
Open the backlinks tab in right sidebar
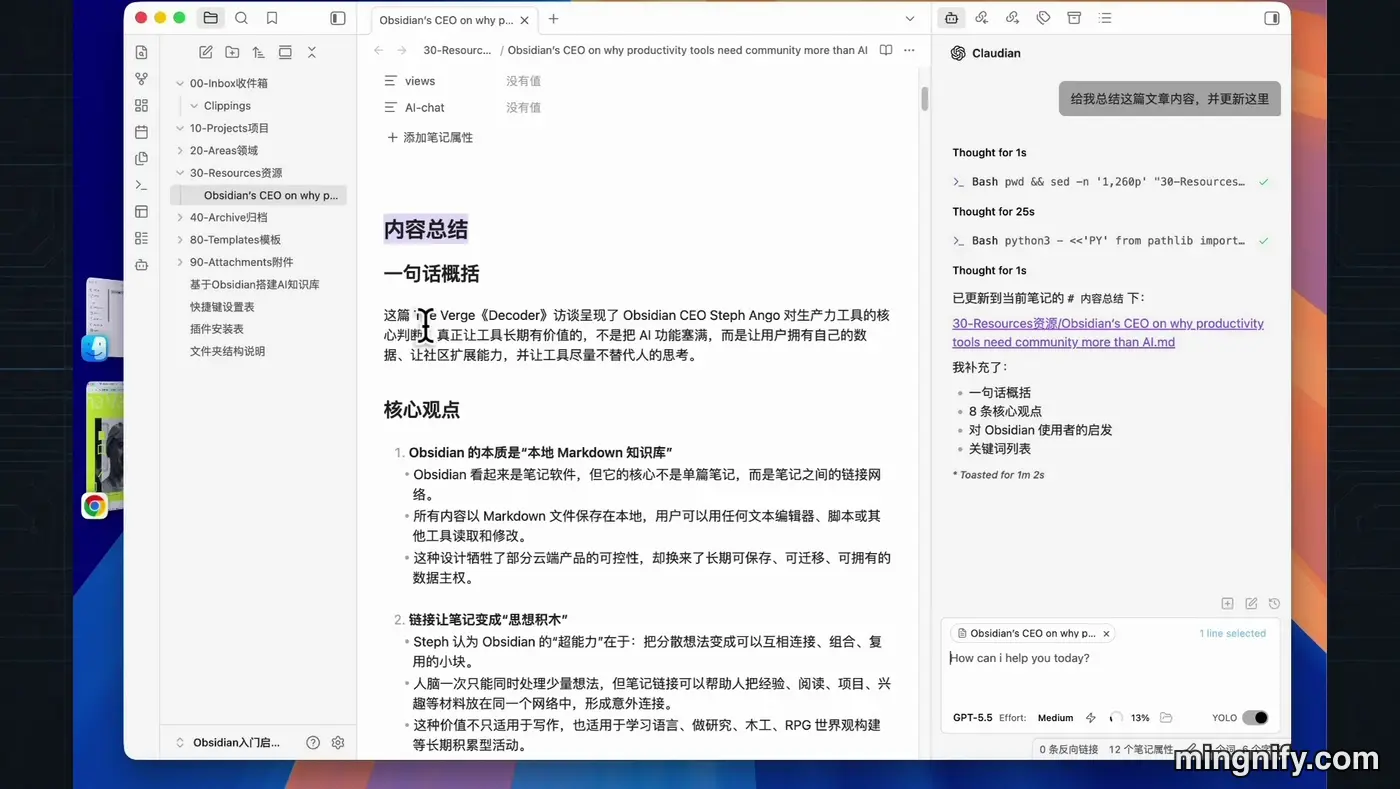coord(981,18)
